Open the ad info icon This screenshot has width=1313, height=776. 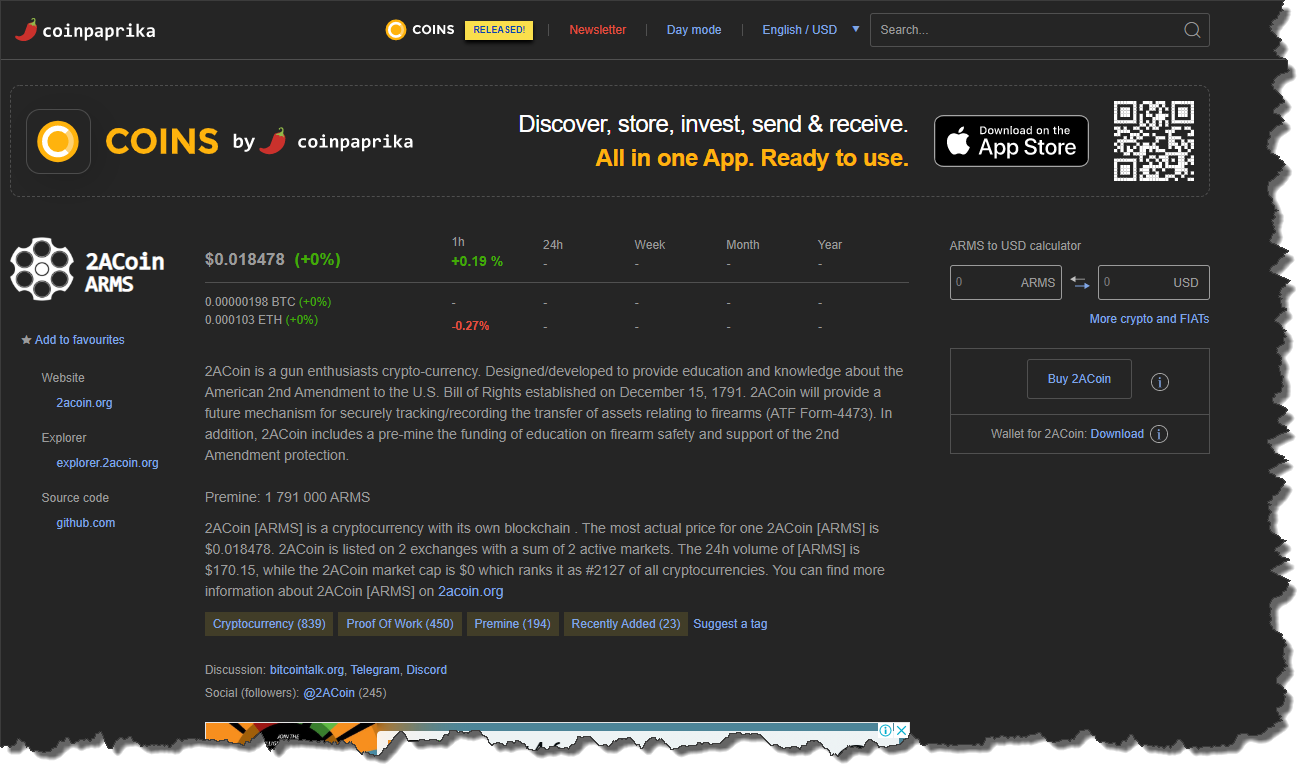click(885, 731)
